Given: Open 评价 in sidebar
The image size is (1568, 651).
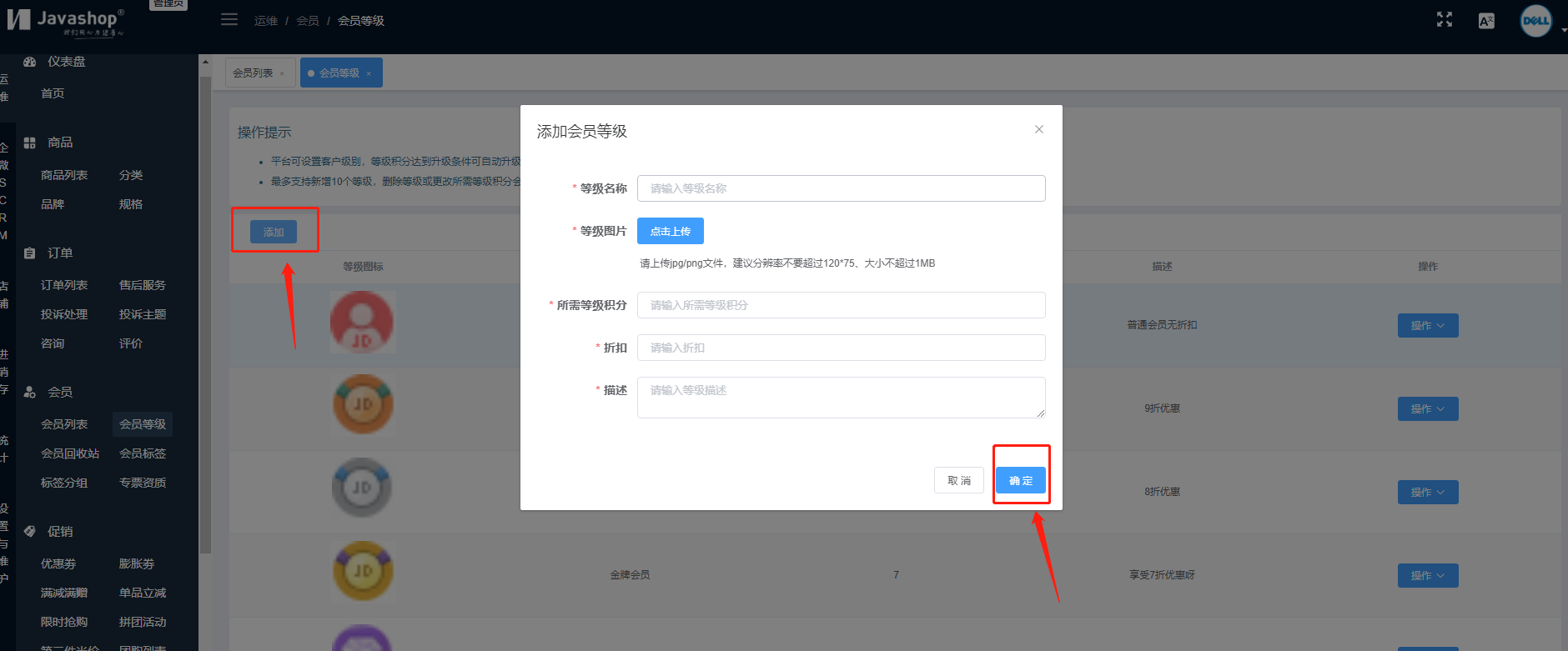Looking at the screenshot, I should [x=131, y=343].
